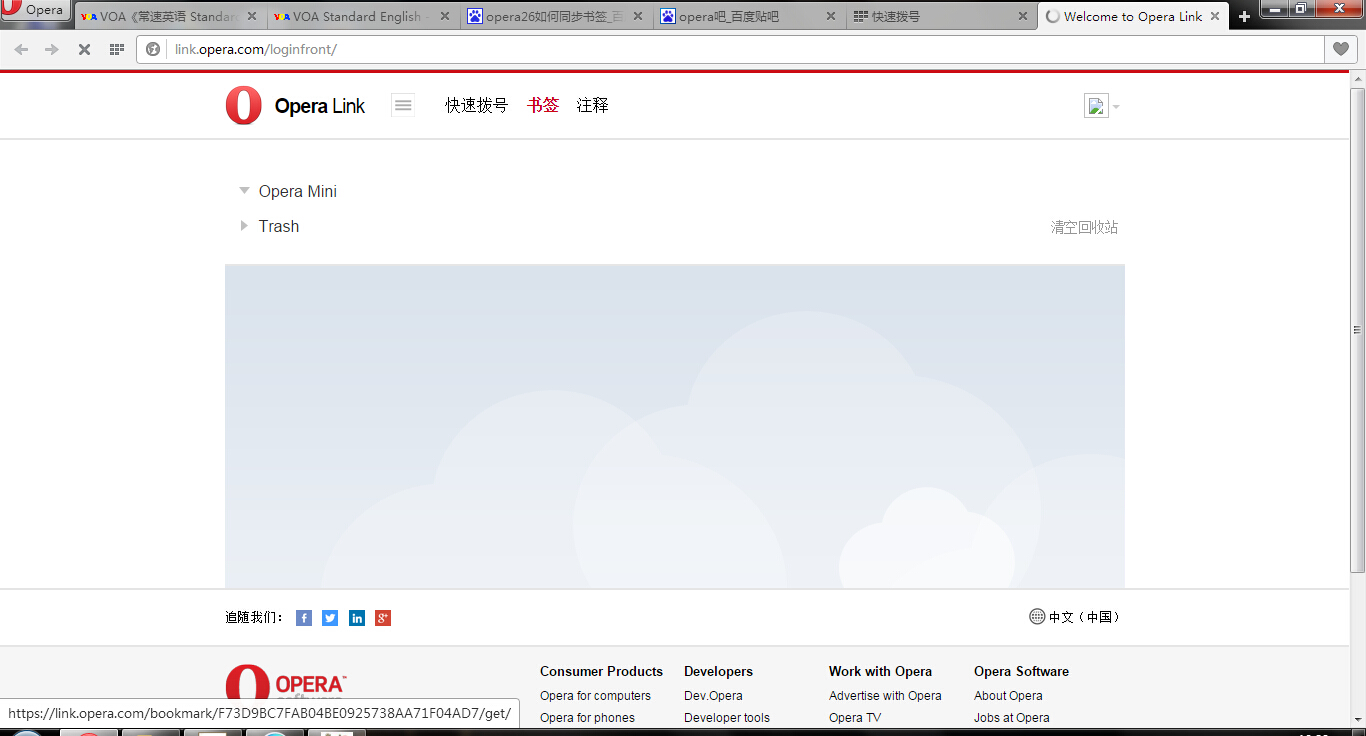Go back to previous page
Image resolution: width=1366 pixels, height=736 pixels.
coord(21,49)
